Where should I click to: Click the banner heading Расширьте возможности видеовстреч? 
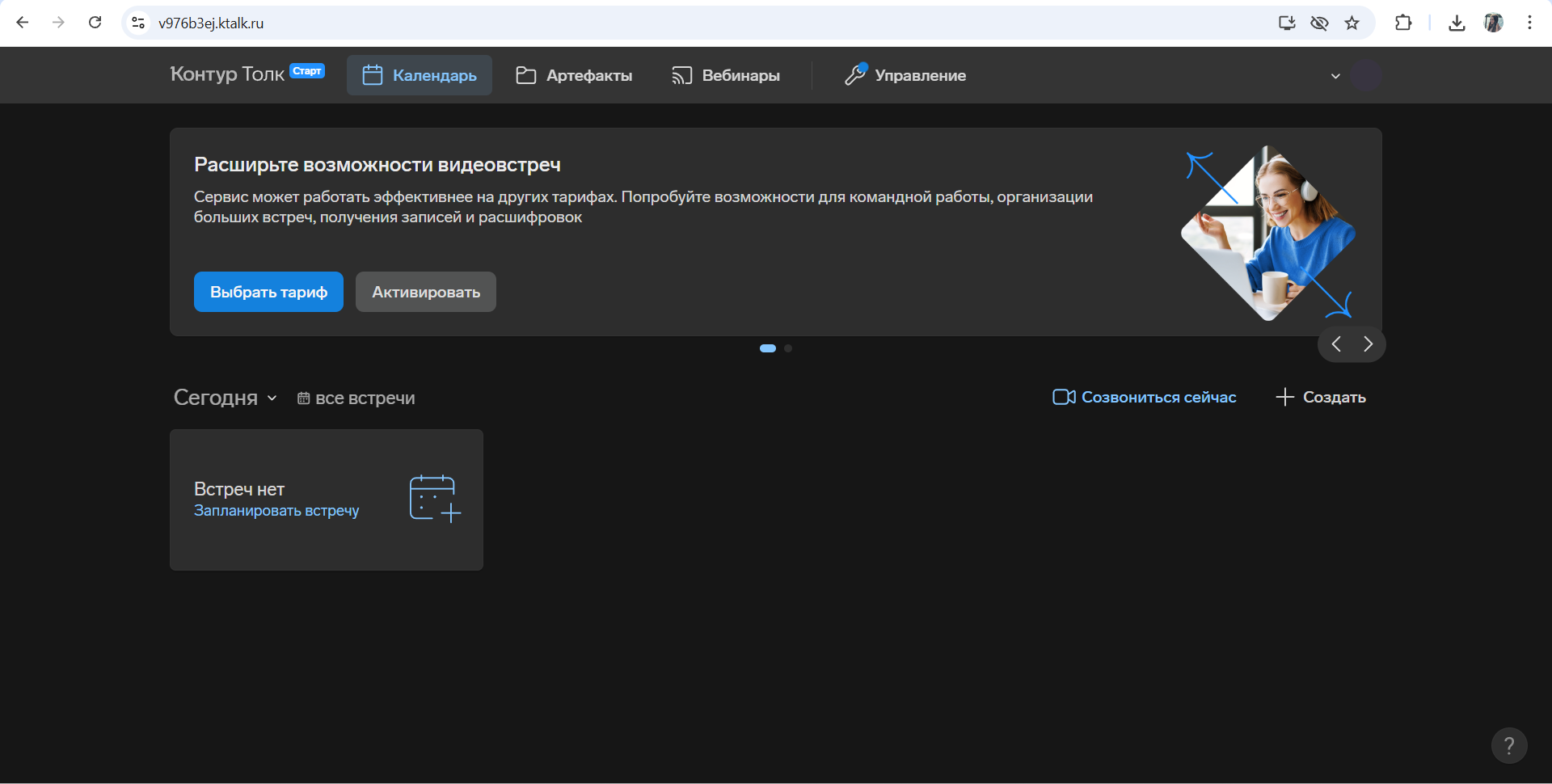pyautogui.click(x=377, y=165)
